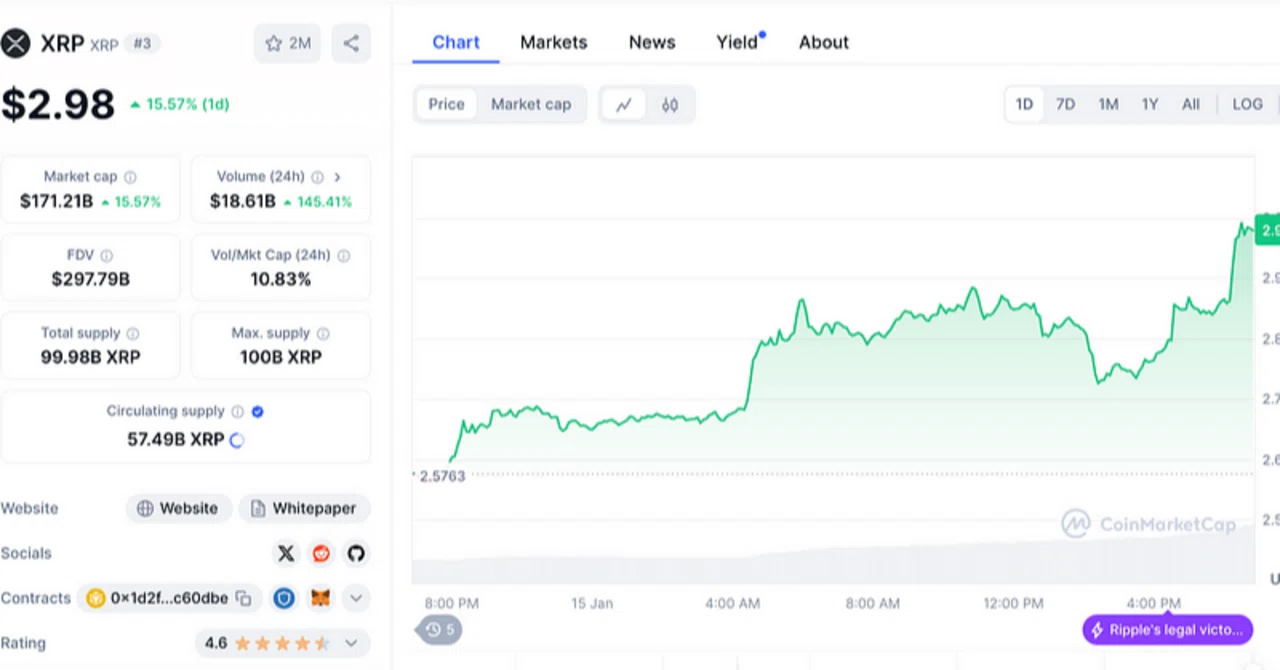The image size is (1280, 670).
Task: Expand more contracts chevron
Action: pos(356,598)
